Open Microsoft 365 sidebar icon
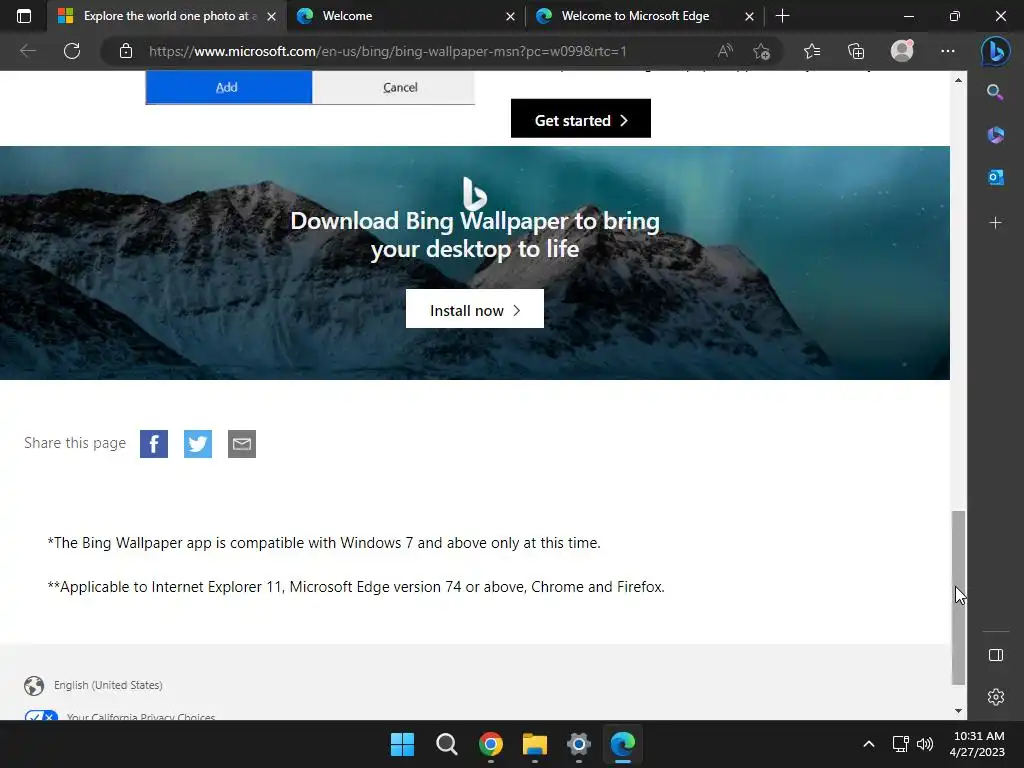1024x768 pixels. (995, 135)
